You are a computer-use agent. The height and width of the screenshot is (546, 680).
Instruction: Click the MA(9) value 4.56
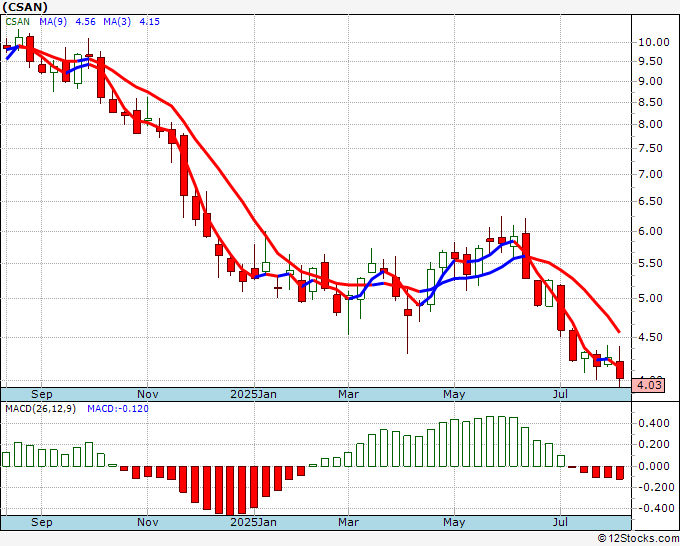click(85, 22)
